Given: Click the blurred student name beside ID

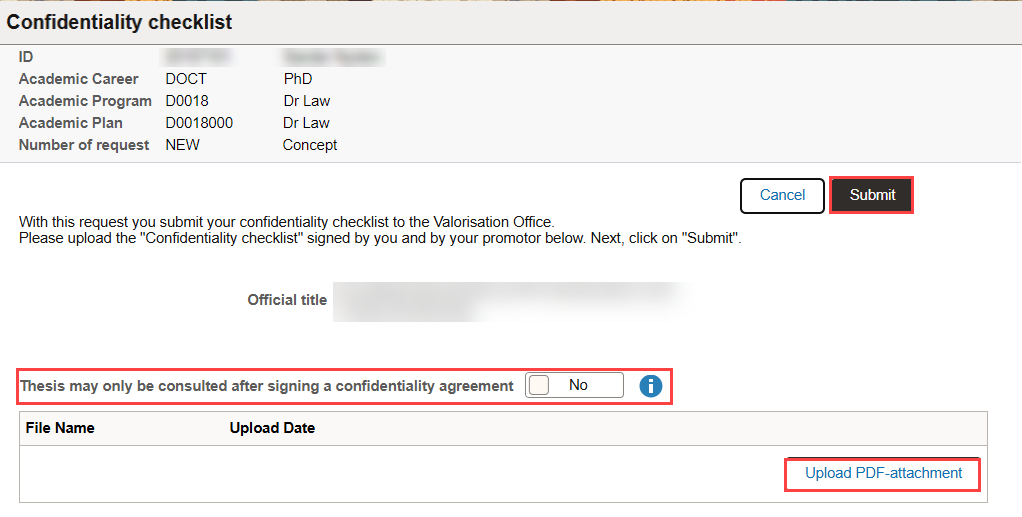Looking at the screenshot, I should (x=333, y=57).
